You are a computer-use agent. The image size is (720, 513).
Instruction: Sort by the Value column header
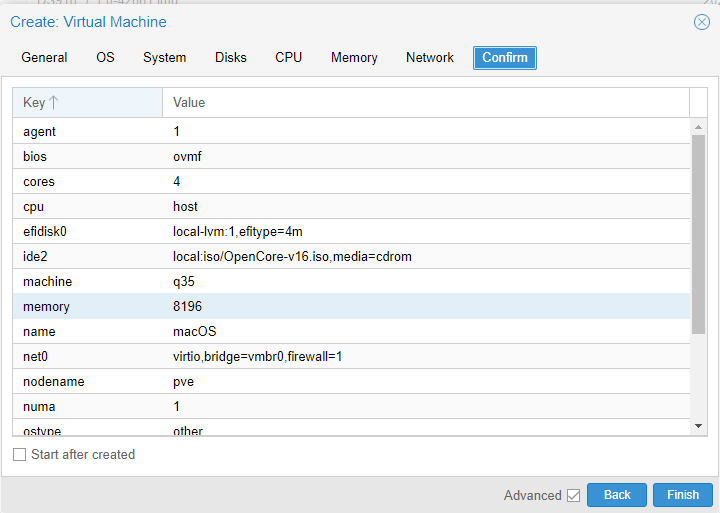coord(425,103)
